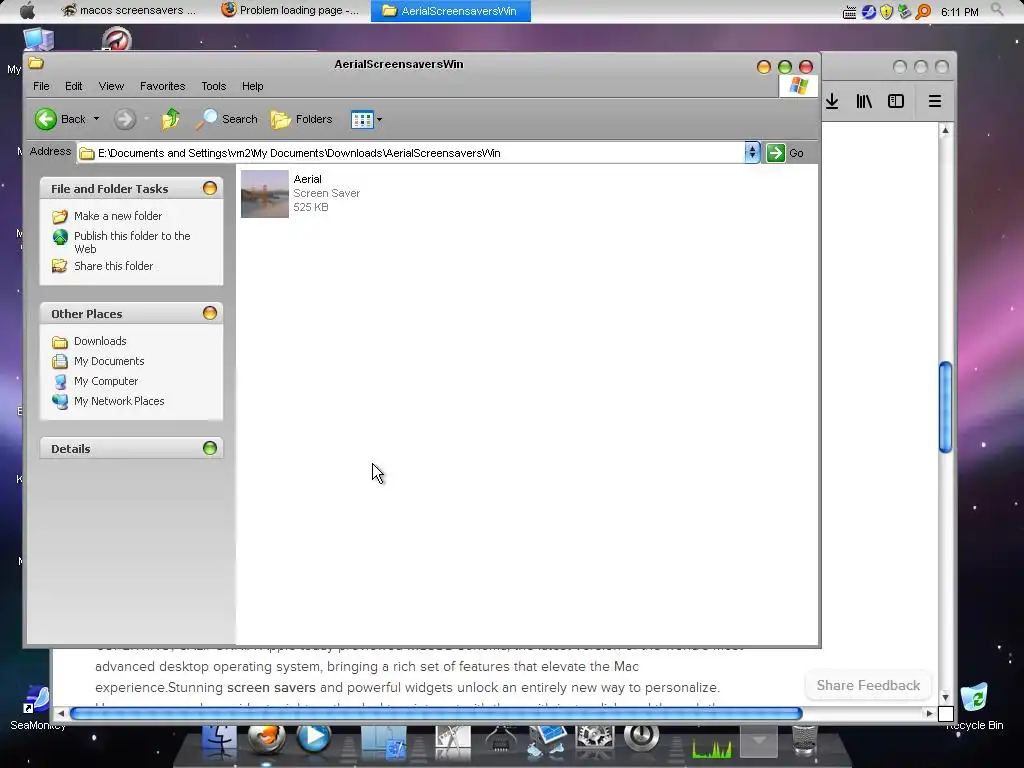
Task: Click the Spotlight search magnifier icon
Action: (x=997, y=10)
